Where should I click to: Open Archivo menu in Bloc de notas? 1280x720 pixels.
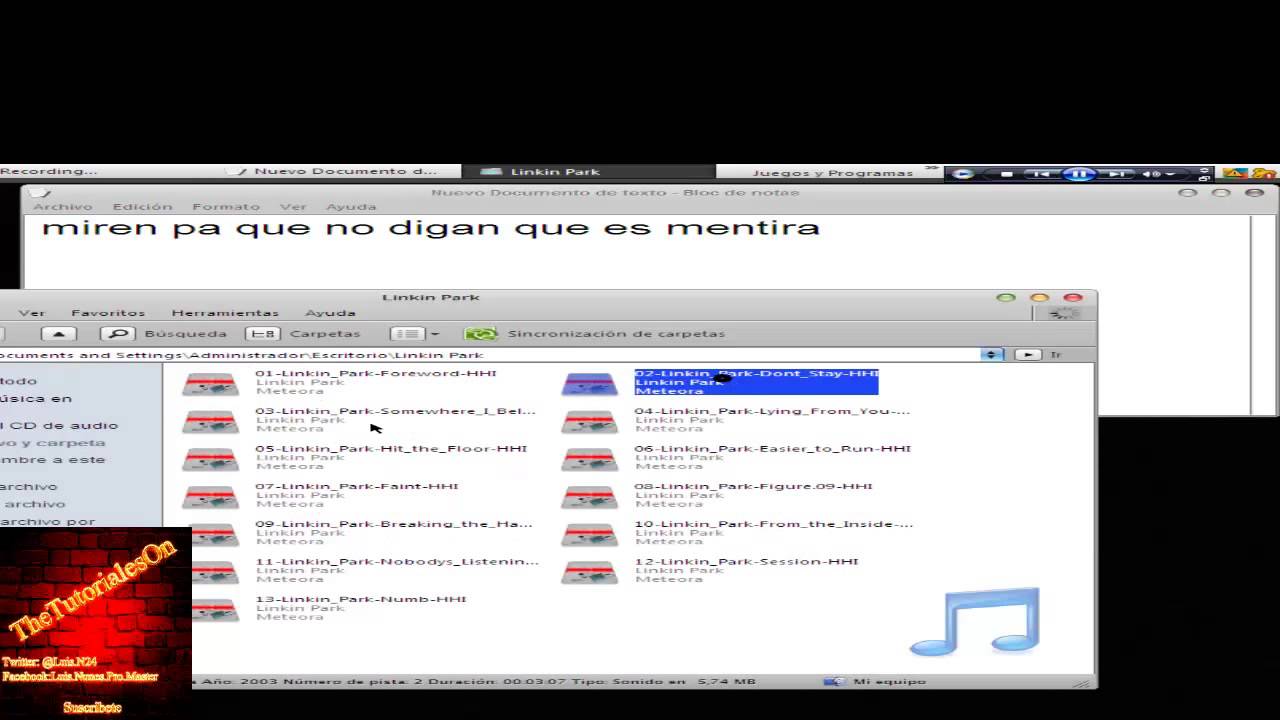62,206
